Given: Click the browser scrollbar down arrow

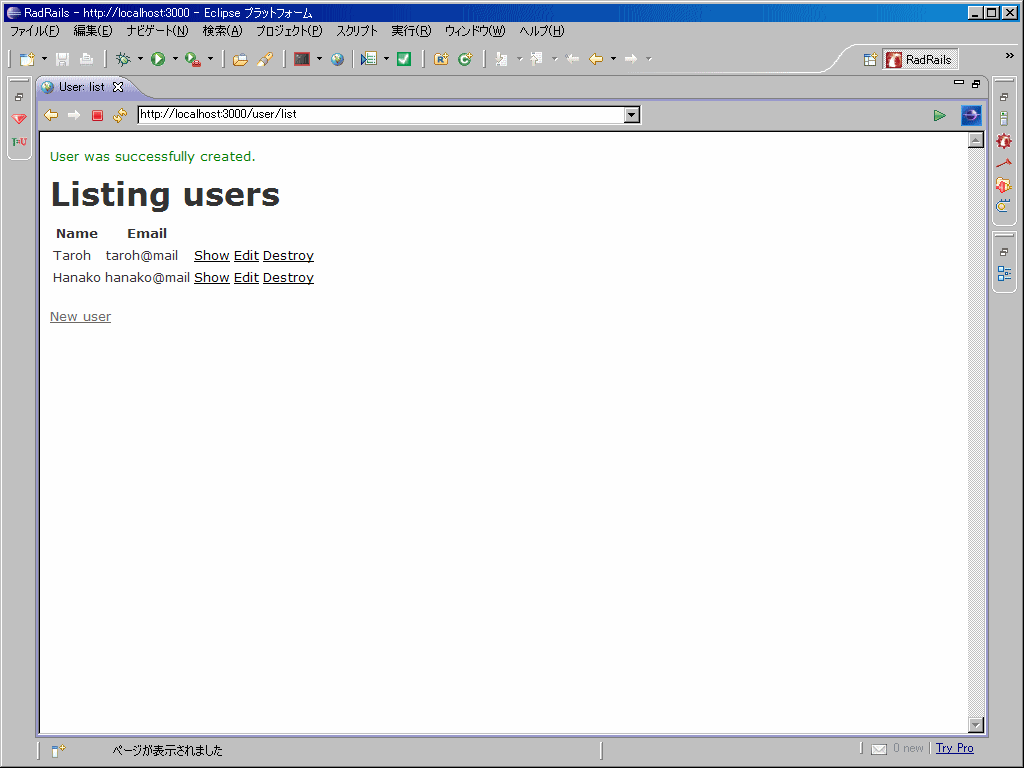Looking at the screenshot, I should pyautogui.click(x=976, y=725).
